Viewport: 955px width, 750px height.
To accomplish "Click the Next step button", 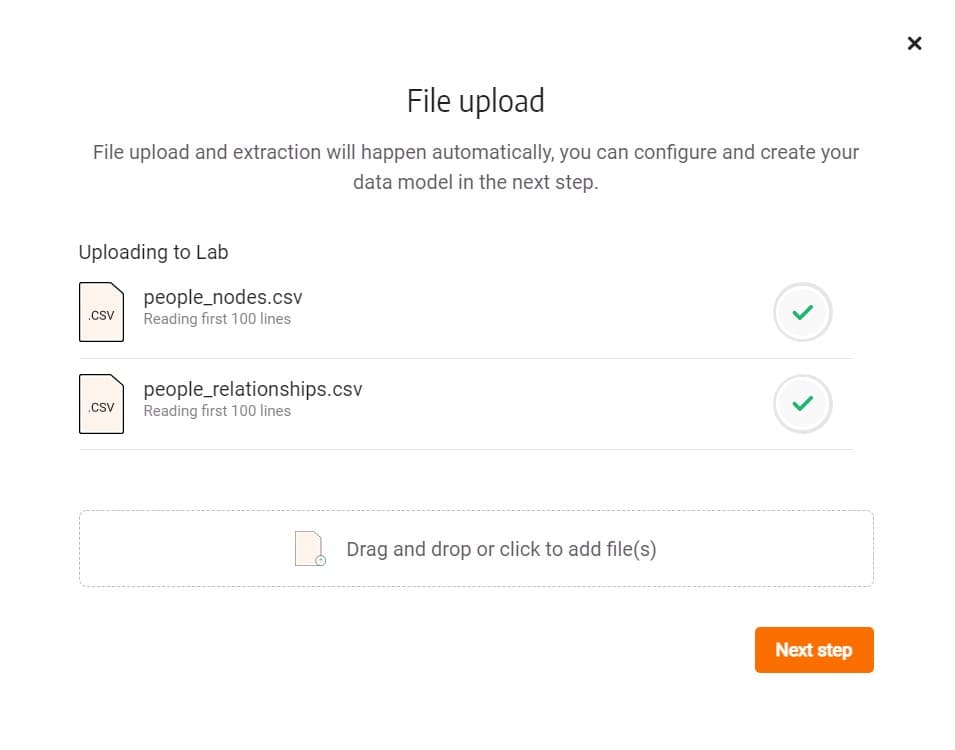I will click(x=814, y=649).
